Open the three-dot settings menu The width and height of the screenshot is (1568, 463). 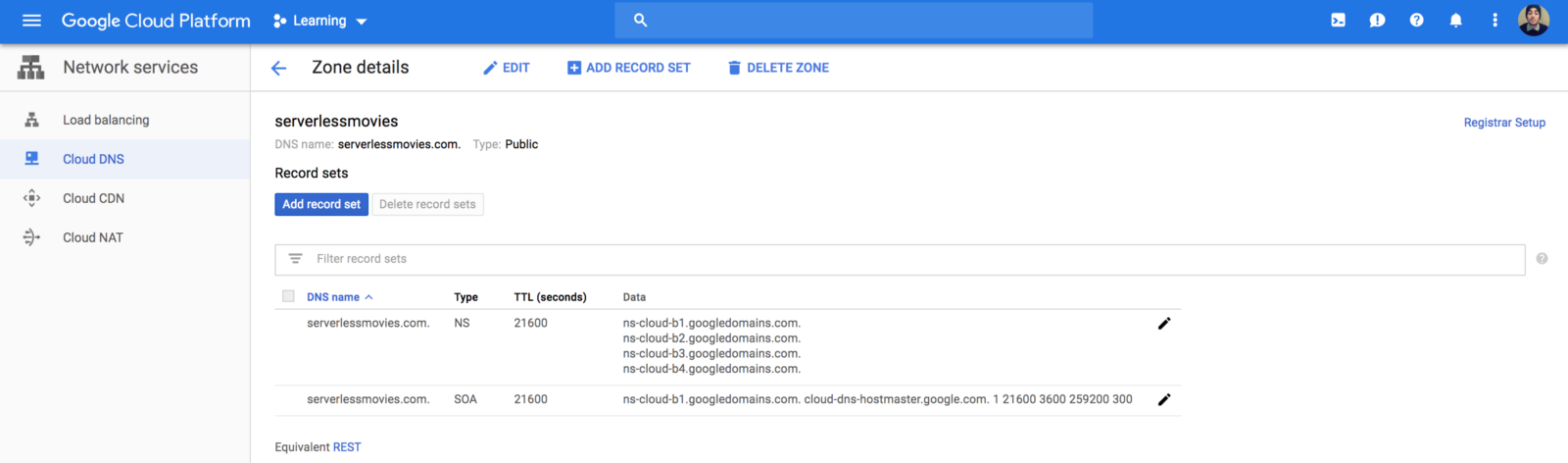1494,21
